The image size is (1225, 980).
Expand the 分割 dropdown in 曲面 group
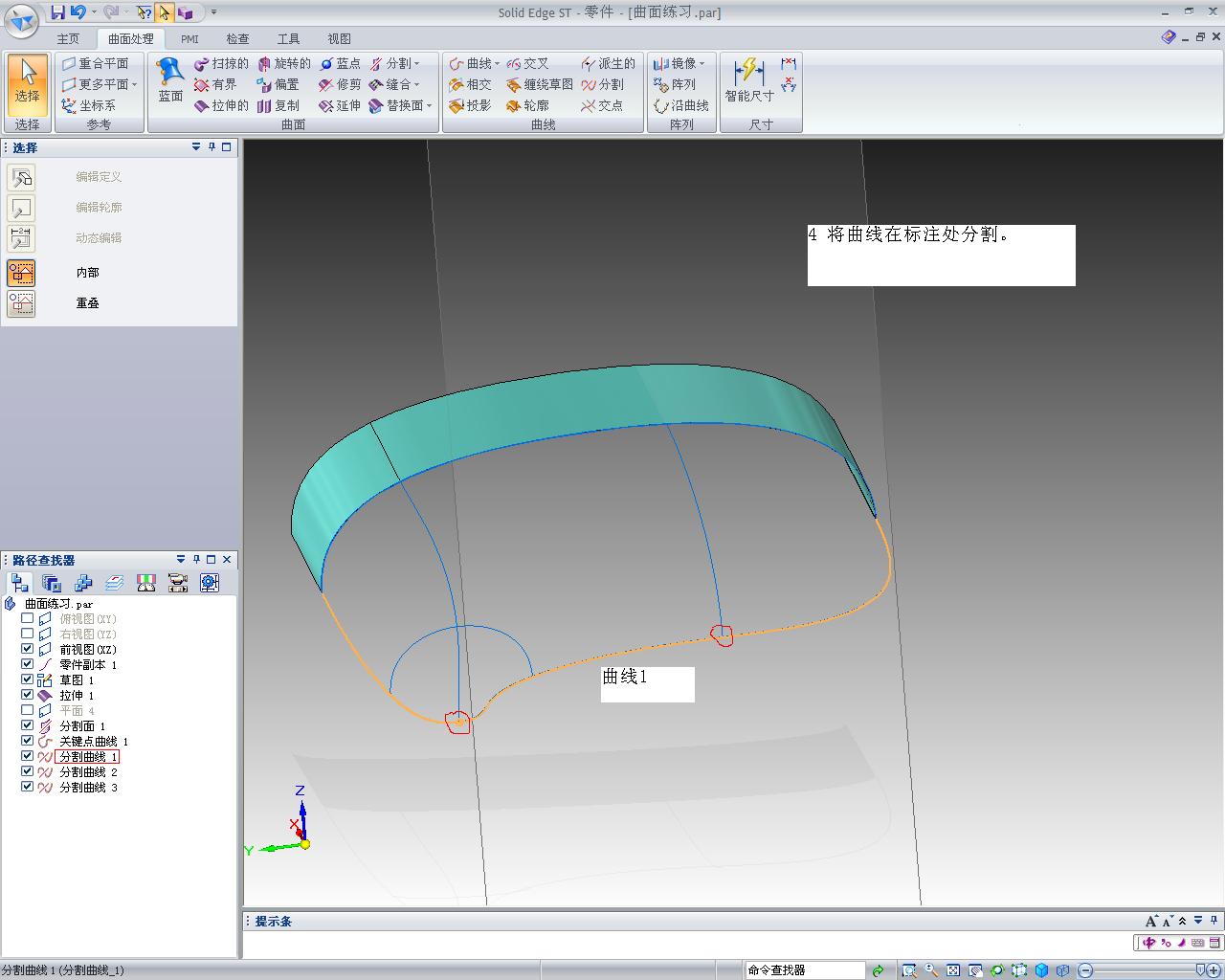click(x=417, y=63)
